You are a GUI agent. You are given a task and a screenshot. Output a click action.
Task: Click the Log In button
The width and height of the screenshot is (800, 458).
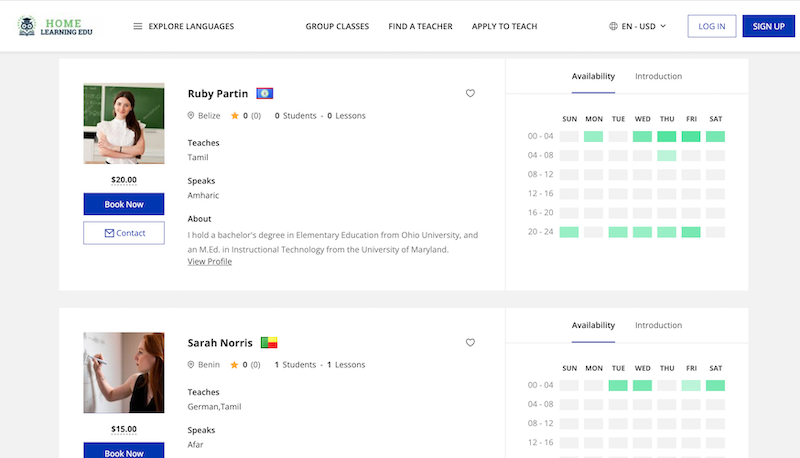(x=712, y=26)
